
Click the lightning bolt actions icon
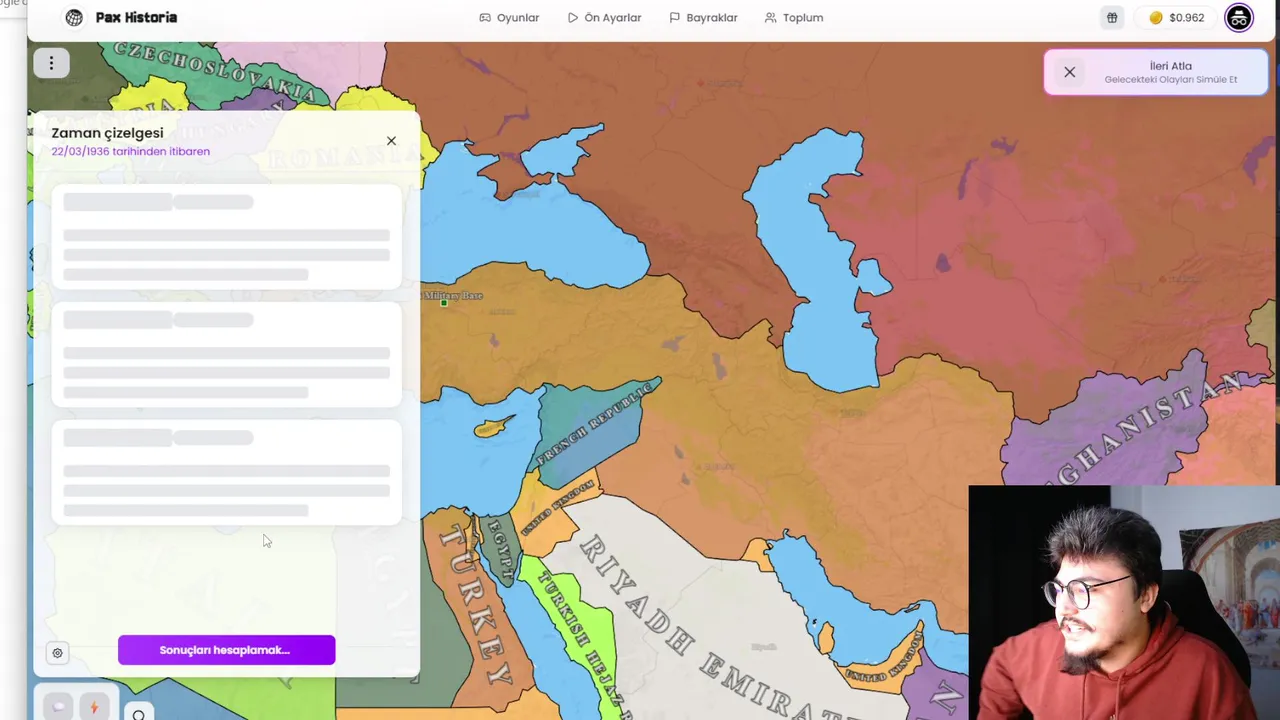[x=94, y=707]
